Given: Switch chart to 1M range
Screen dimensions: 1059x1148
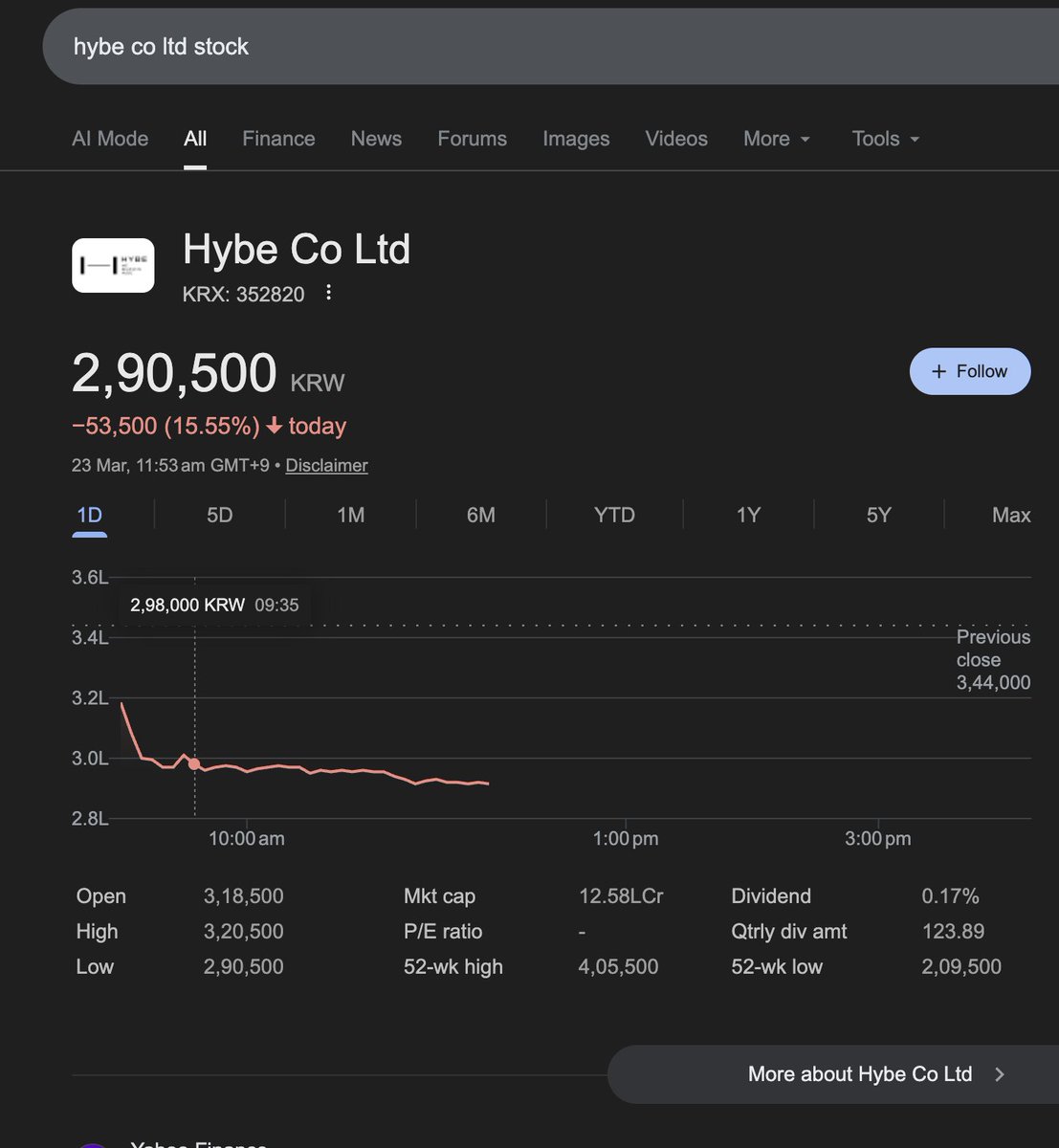Looking at the screenshot, I should click(x=350, y=515).
